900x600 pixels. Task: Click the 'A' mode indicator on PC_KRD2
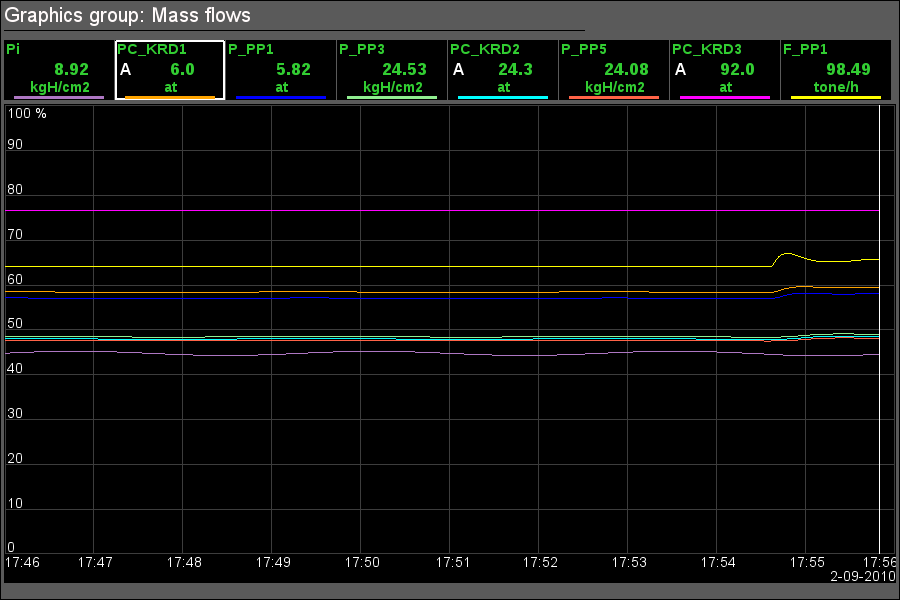459,69
